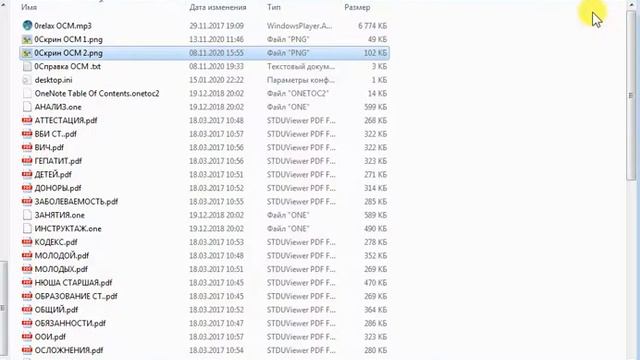
Task: Click the file list vertical scrollbar thumb
Action: tap(631, 96)
